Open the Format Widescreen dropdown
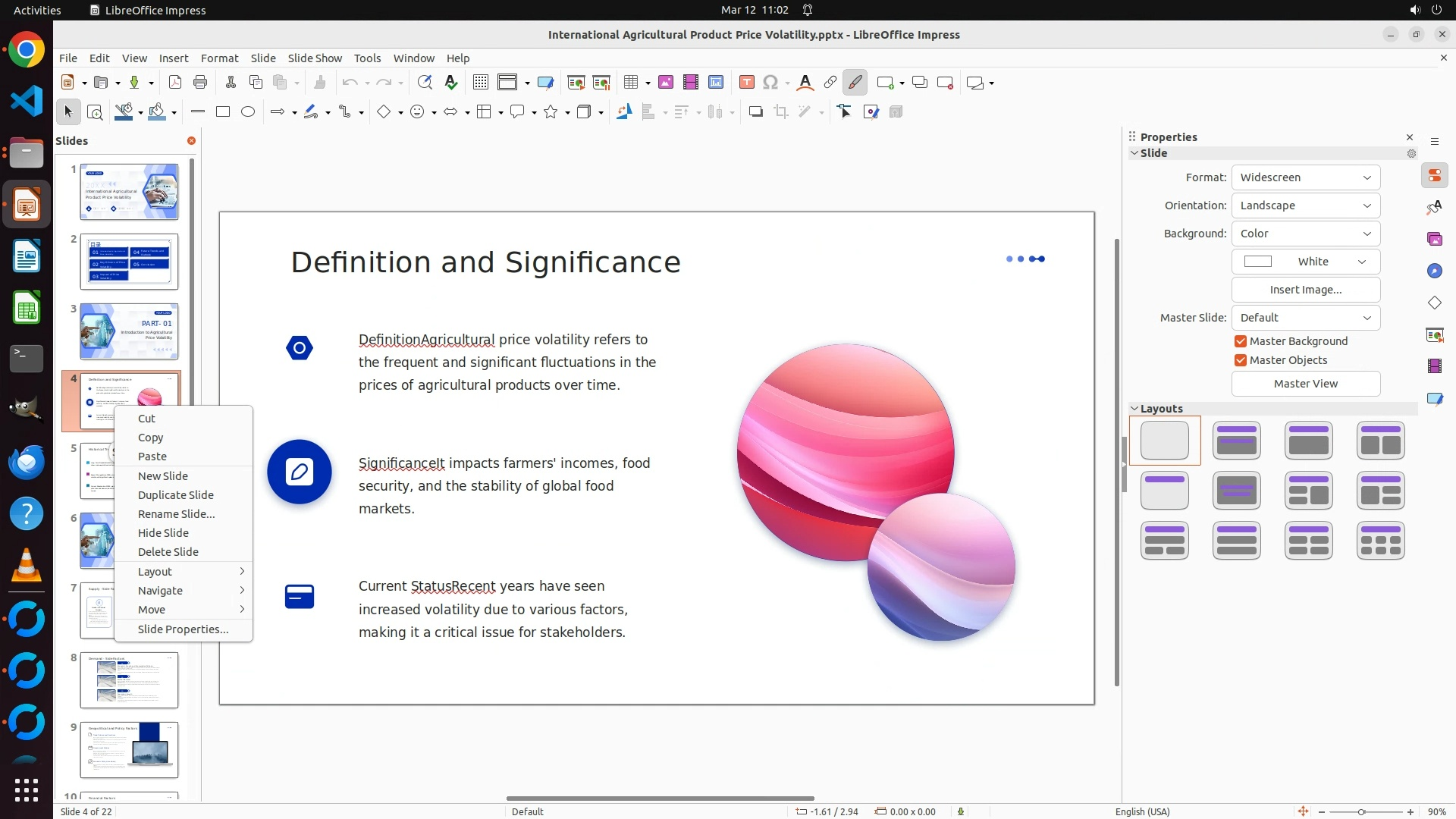Screen dimensions: 1456x819 [1305, 177]
